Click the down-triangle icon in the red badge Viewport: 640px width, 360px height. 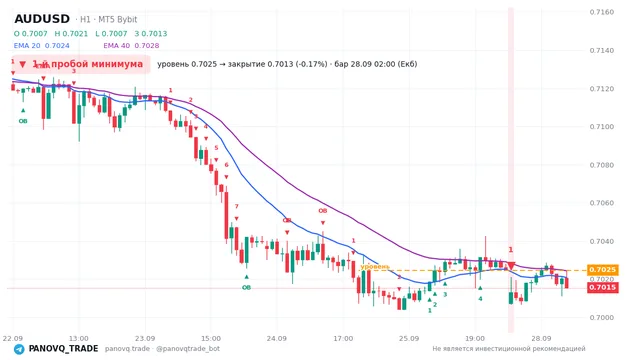click(23, 64)
